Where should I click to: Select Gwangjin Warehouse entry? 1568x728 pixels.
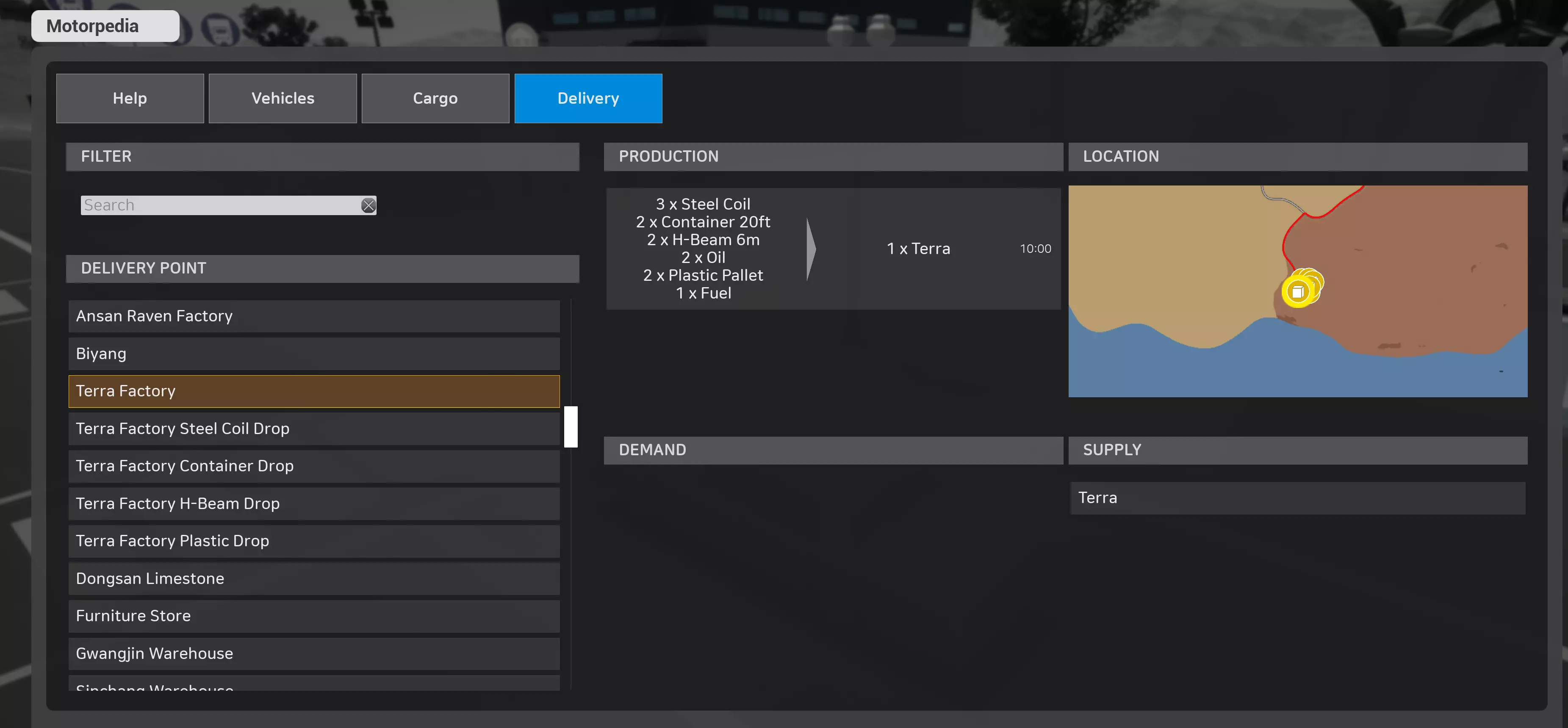tap(313, 653)
